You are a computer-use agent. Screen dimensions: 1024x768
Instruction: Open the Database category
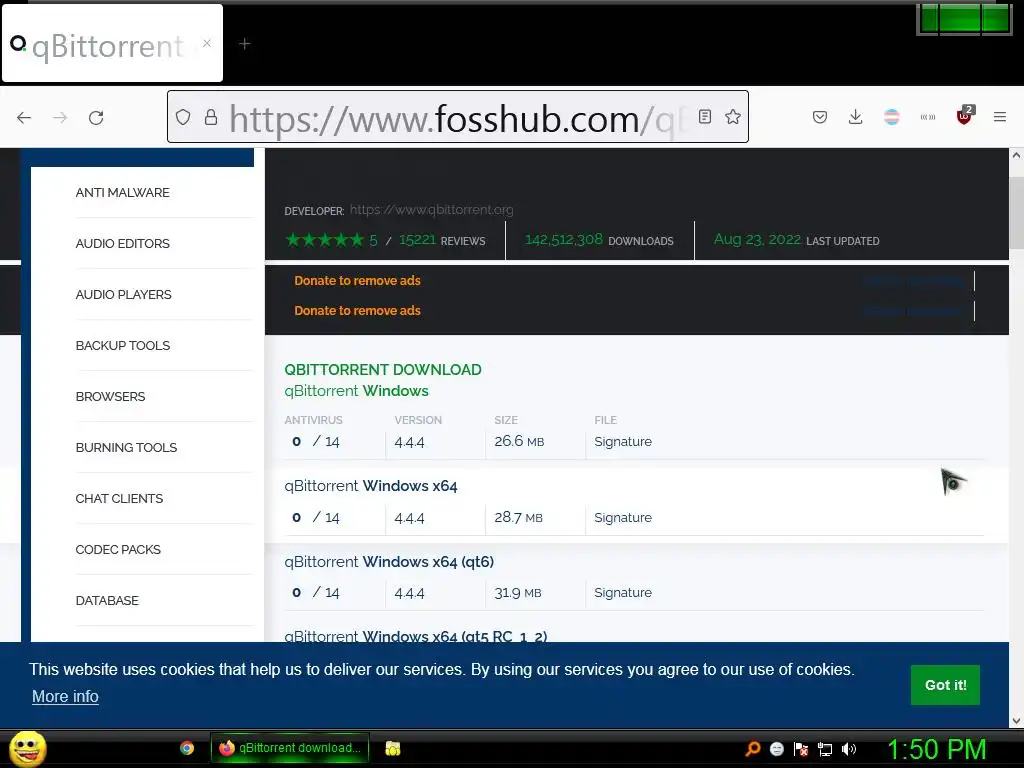[x=107, y=600]
